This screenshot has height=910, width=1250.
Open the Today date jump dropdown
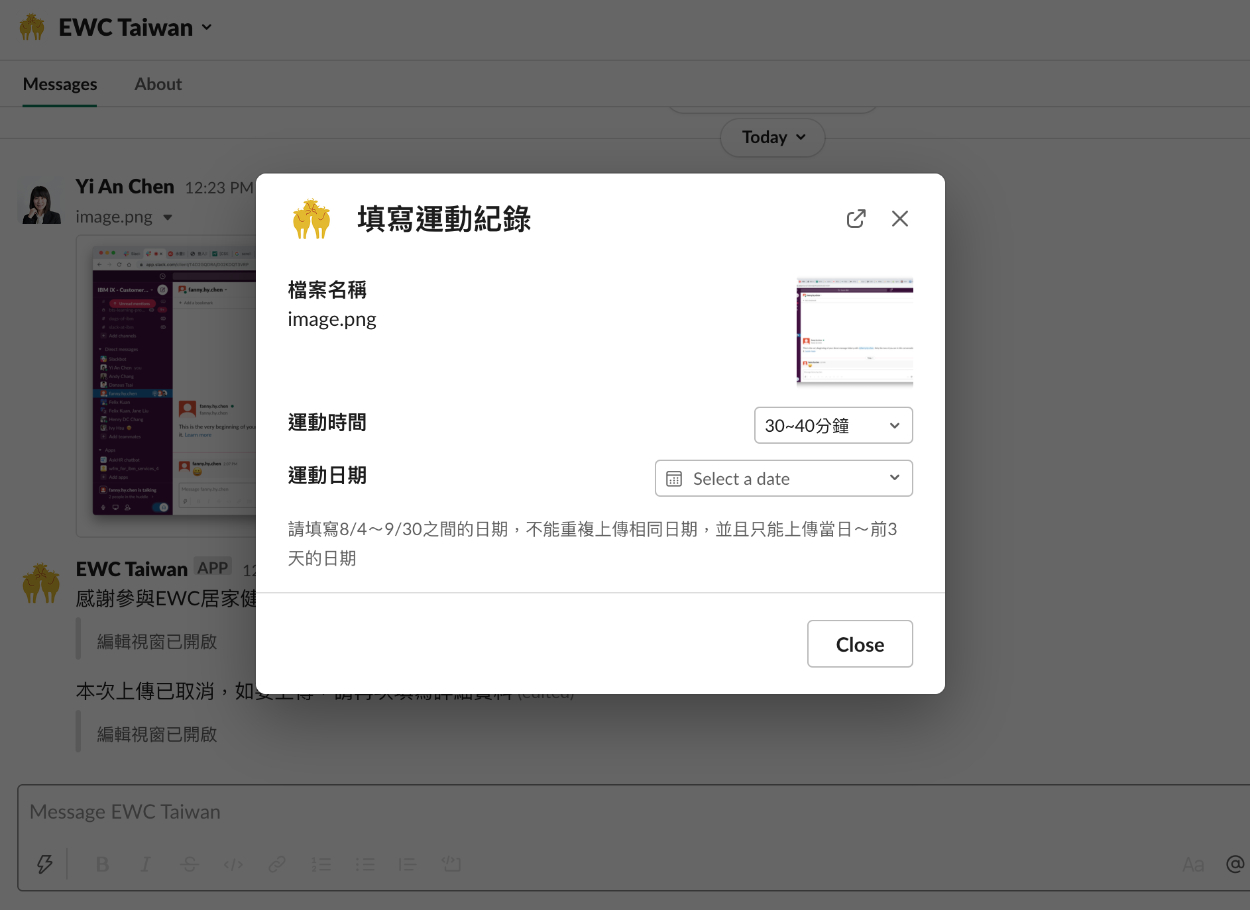(x=772, y=137)
